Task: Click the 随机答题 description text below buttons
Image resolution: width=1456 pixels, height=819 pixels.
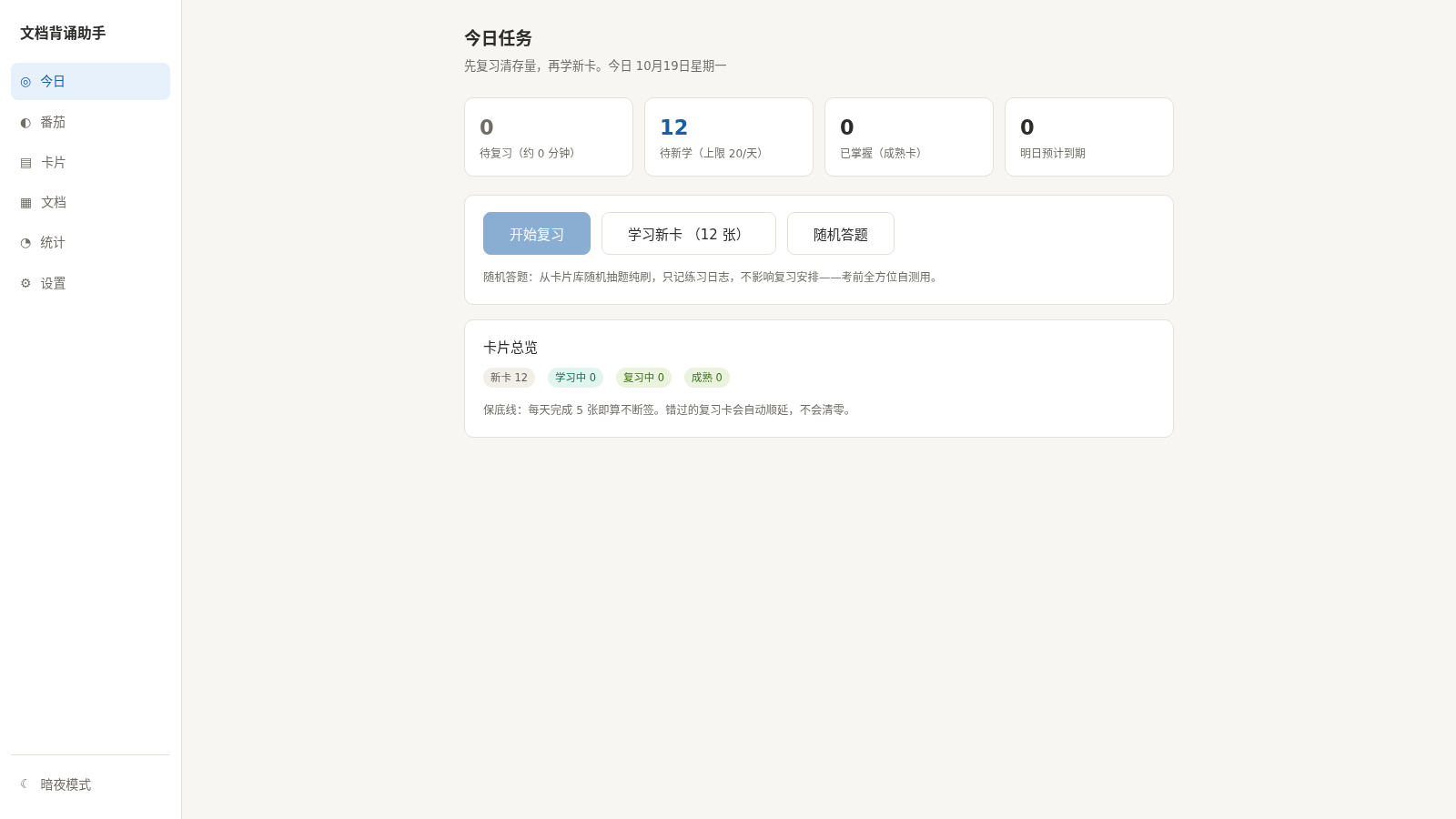Action: pos(713,278)
